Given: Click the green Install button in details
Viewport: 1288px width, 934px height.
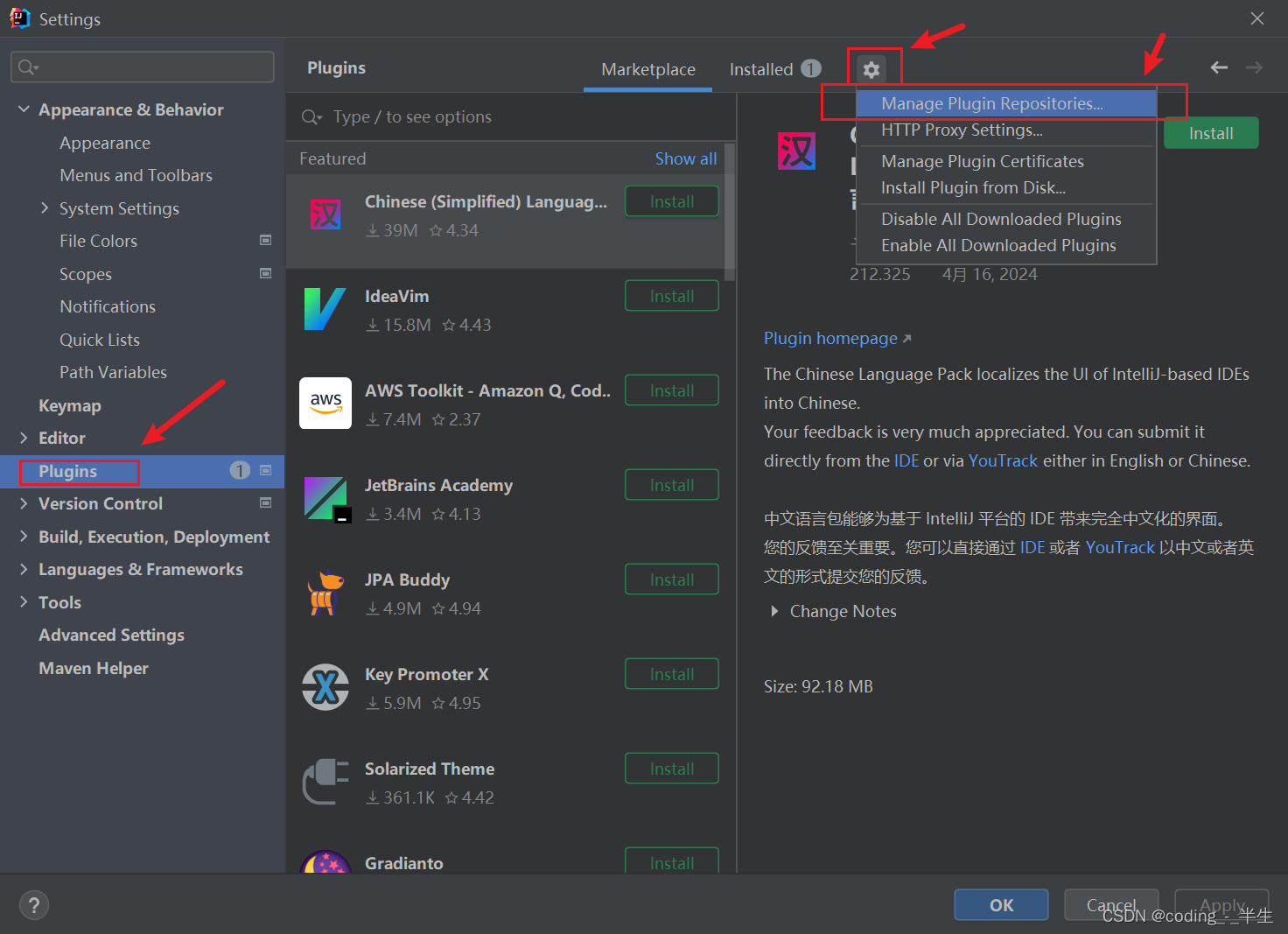Looking at the screenshot, I should click(1211, 133).
